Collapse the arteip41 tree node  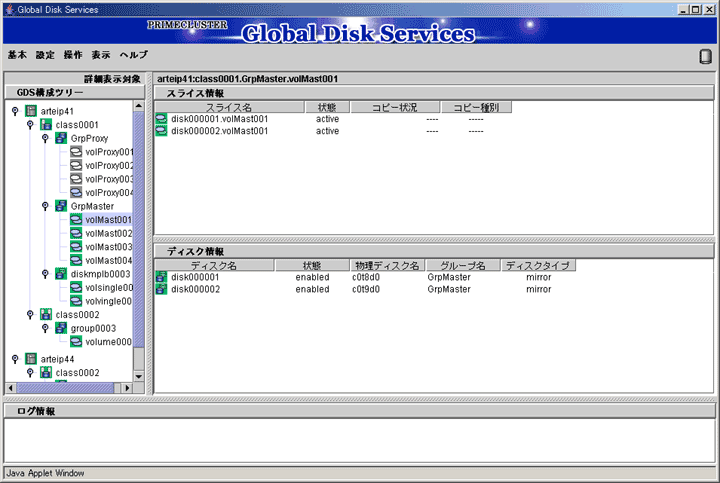click(x=15, y=111)
